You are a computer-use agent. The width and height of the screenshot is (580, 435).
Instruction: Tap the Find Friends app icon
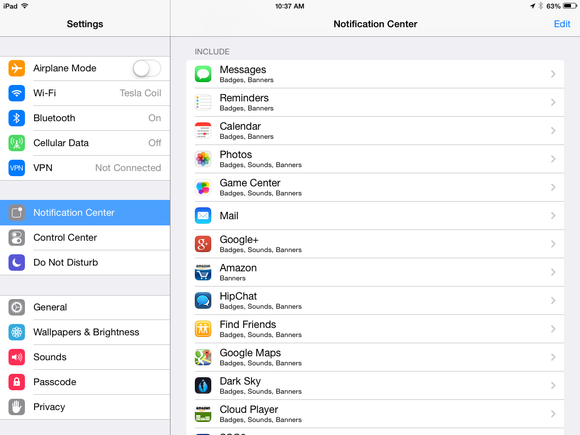click(x=203, y=329)
